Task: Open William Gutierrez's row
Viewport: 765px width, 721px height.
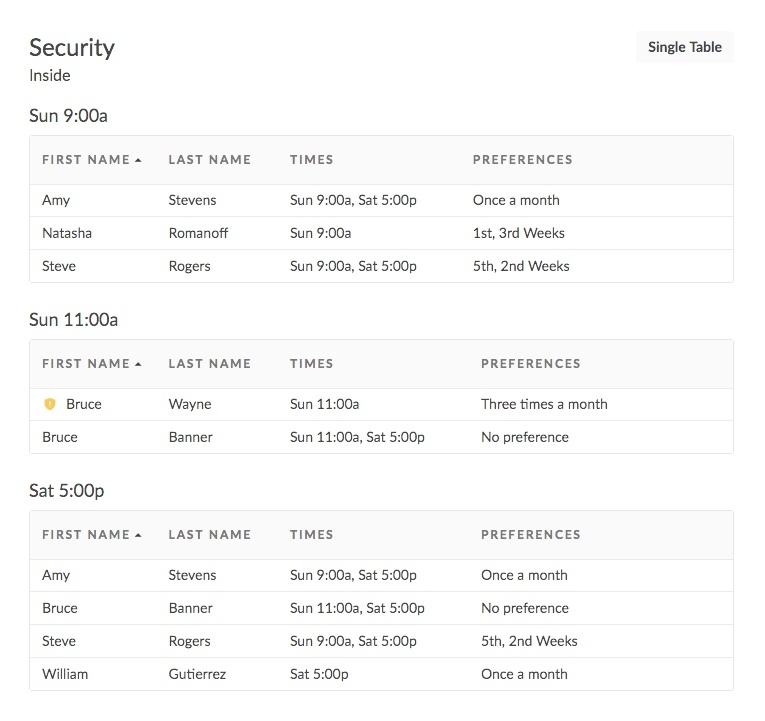Action: 65,674
